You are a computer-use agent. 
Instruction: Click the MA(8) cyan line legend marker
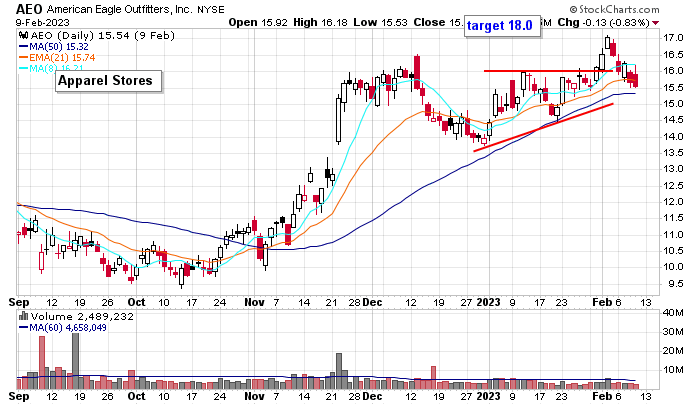coord(23,68)
